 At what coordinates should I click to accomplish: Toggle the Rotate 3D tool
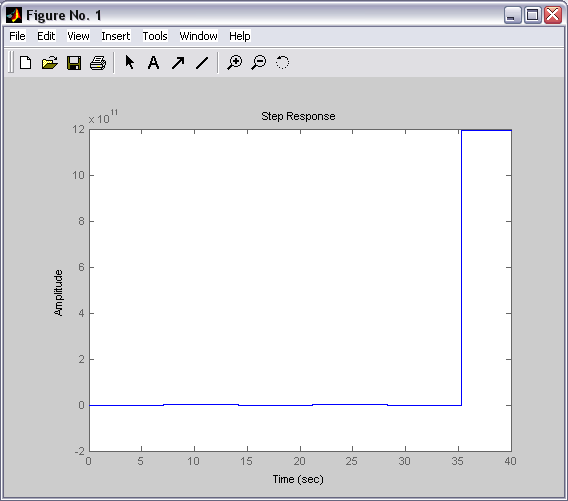pos(283,62)
